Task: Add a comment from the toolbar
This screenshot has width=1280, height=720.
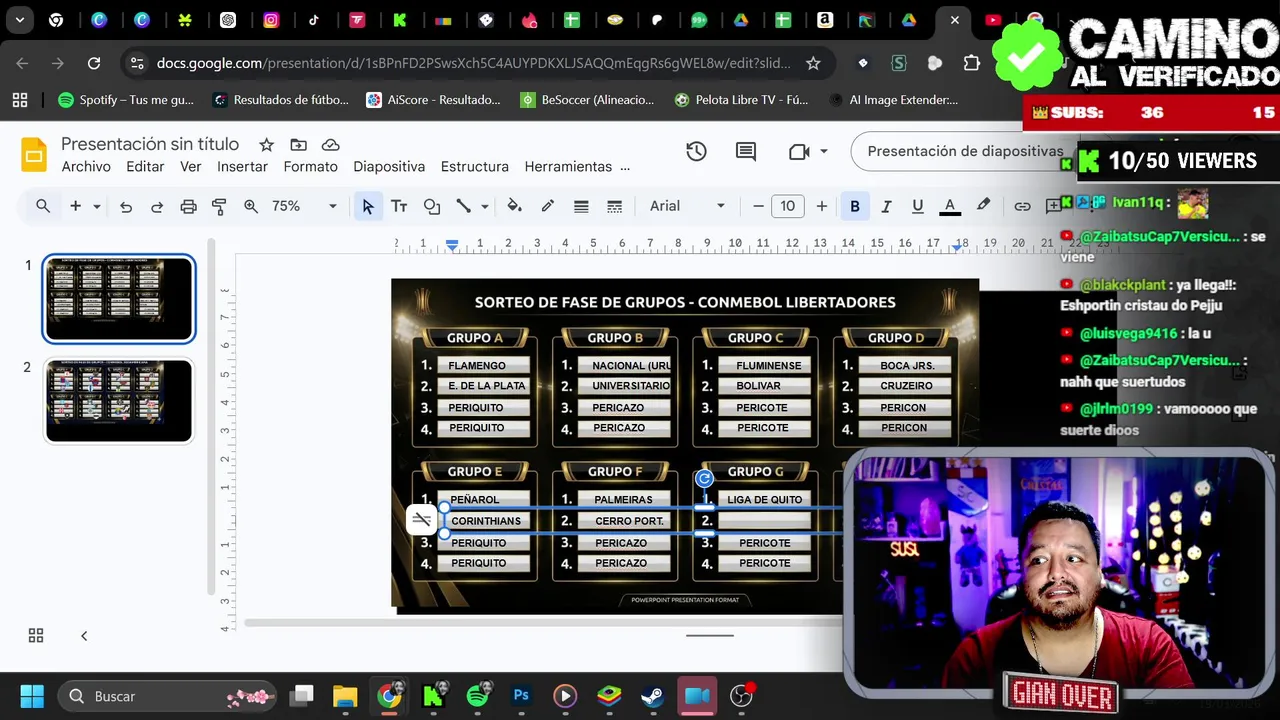Action: click(x=1053, y=206)
